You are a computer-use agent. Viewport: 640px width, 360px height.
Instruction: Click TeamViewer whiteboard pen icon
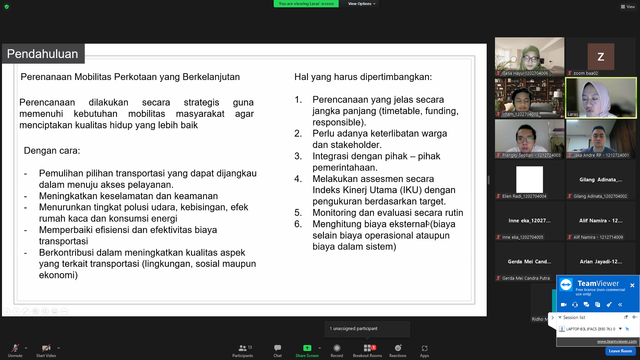[x=609, y=304]
